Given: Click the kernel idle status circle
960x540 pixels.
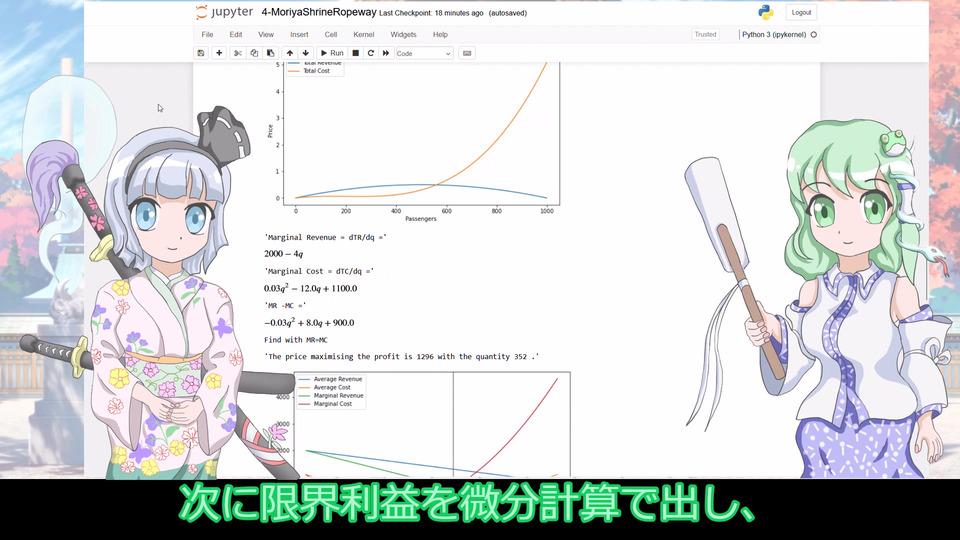Looking at the screenshot, I should click(x=814, y=35).
